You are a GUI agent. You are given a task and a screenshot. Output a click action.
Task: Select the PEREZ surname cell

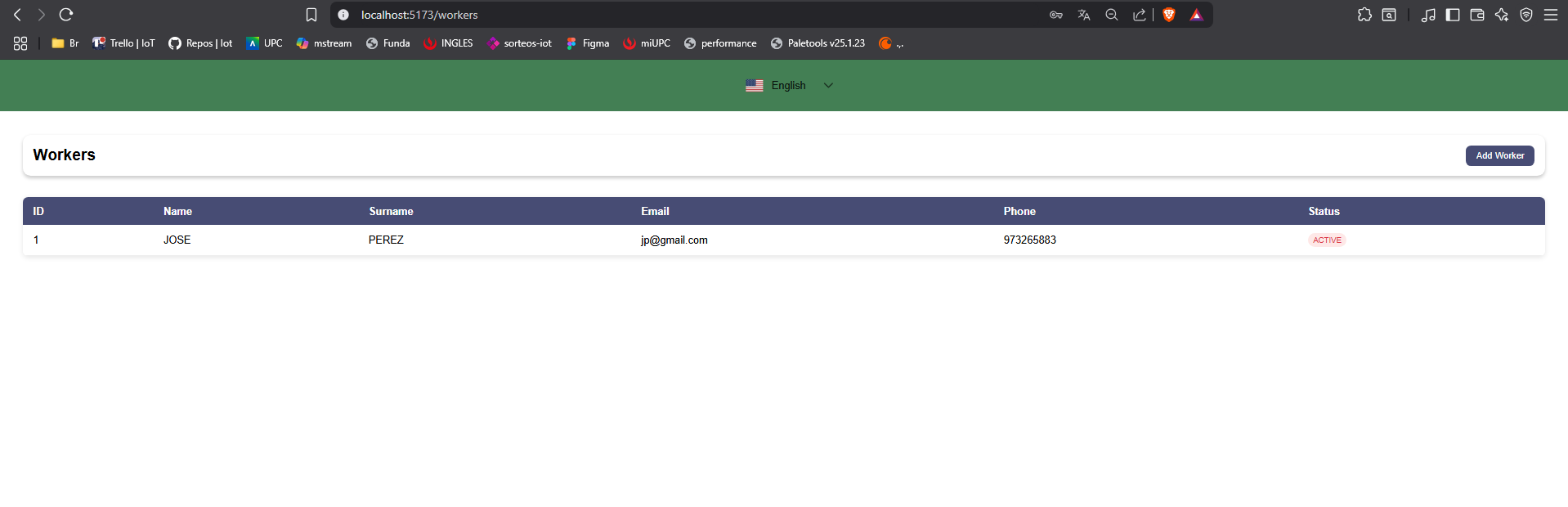pyautogui.click(x=386, y=240)
